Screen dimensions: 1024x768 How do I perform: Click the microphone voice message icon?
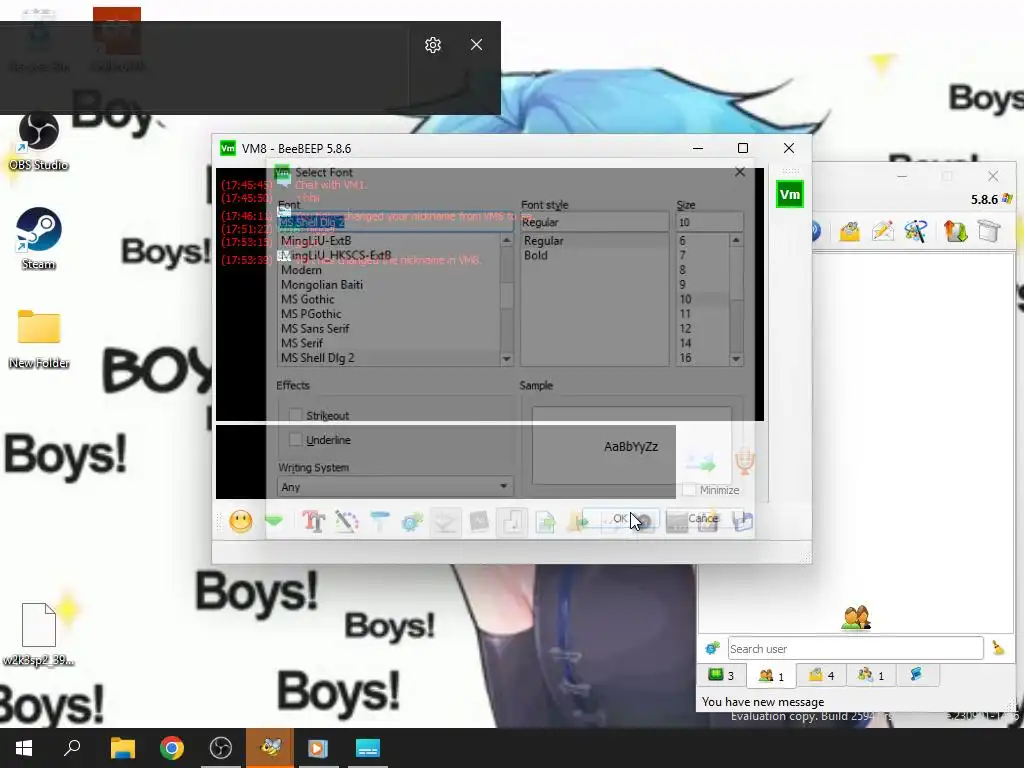click(745, 460)
